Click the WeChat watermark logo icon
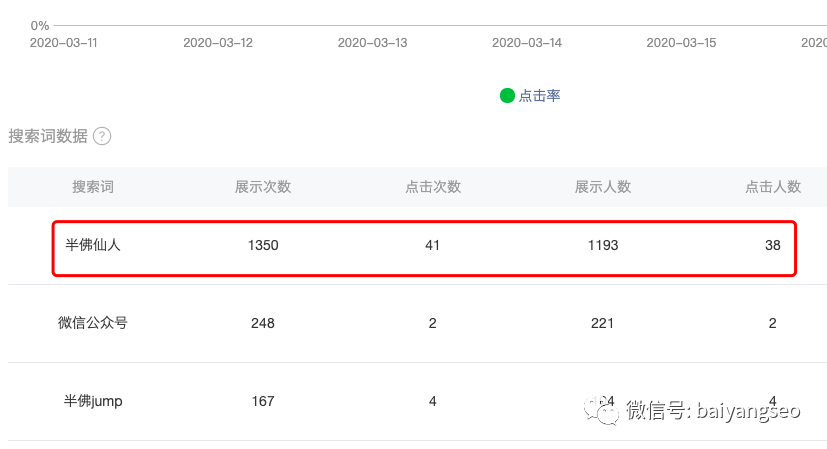The height and width of the screenshot is (449, 827). pyautogui.click(x=604, y=409)
